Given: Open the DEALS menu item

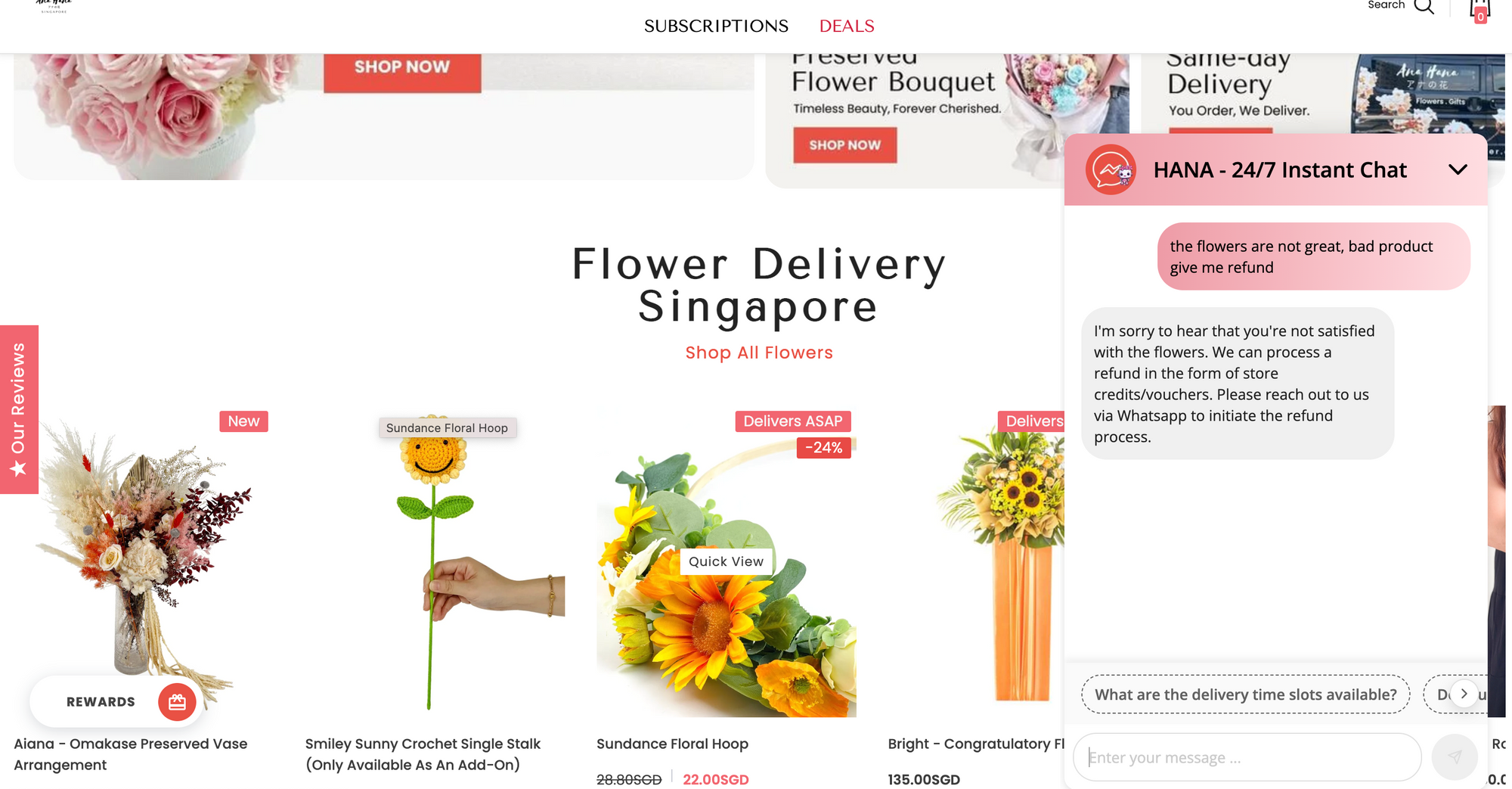Looking at the screenshot, I should 847,26.
